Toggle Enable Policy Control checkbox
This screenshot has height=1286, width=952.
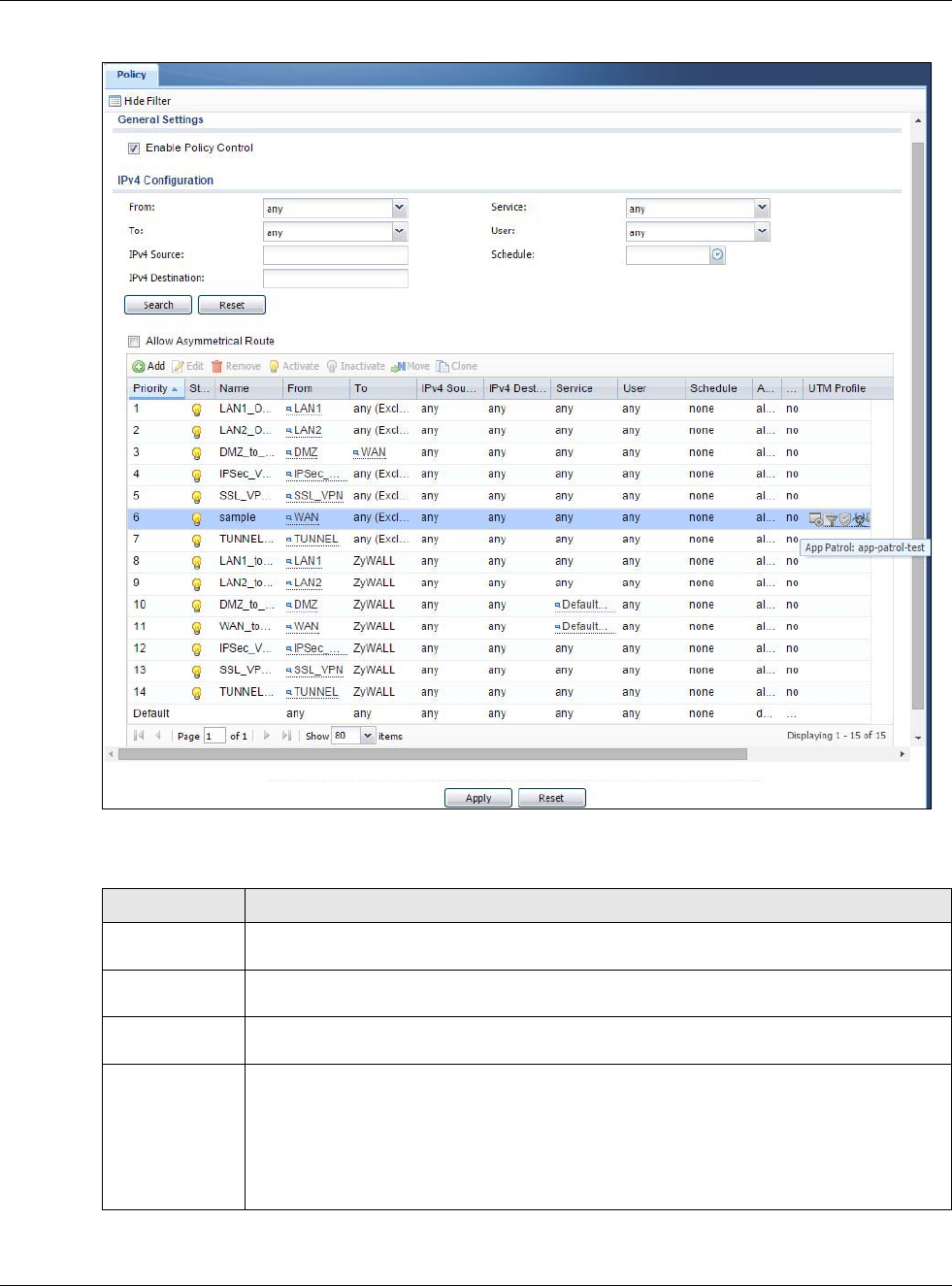(x=134, y=148)
